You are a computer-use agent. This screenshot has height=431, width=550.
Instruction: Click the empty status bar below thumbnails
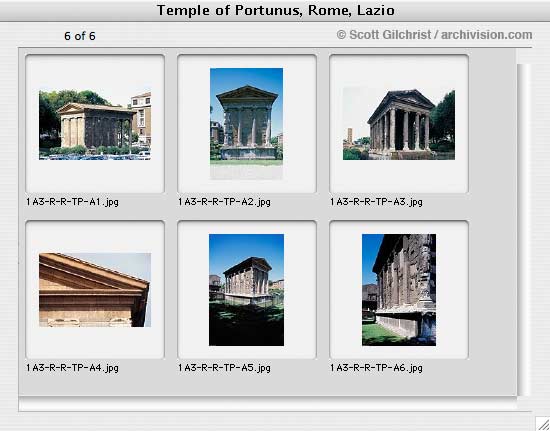[275, 404]
